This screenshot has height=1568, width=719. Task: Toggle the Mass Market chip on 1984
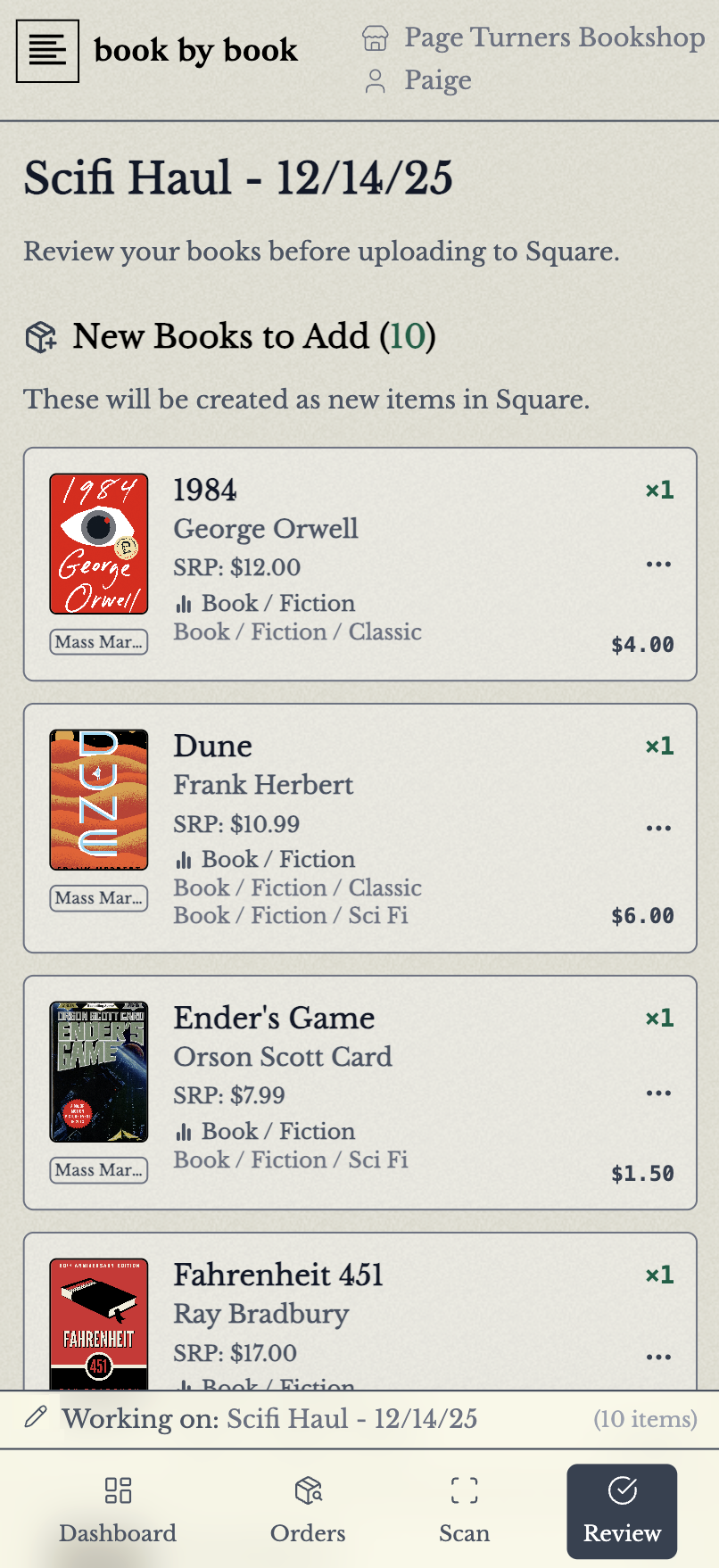coord(98,641)
